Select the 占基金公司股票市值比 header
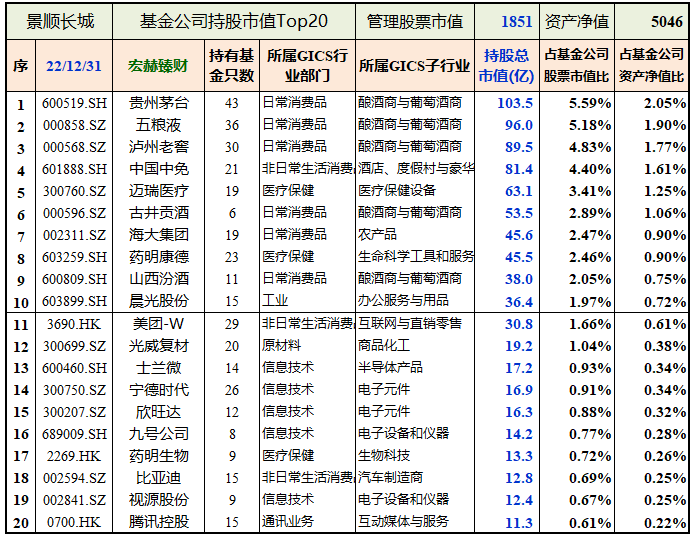Screen dimensions: 690x536 pyautogui.click(x=576, y=66)
